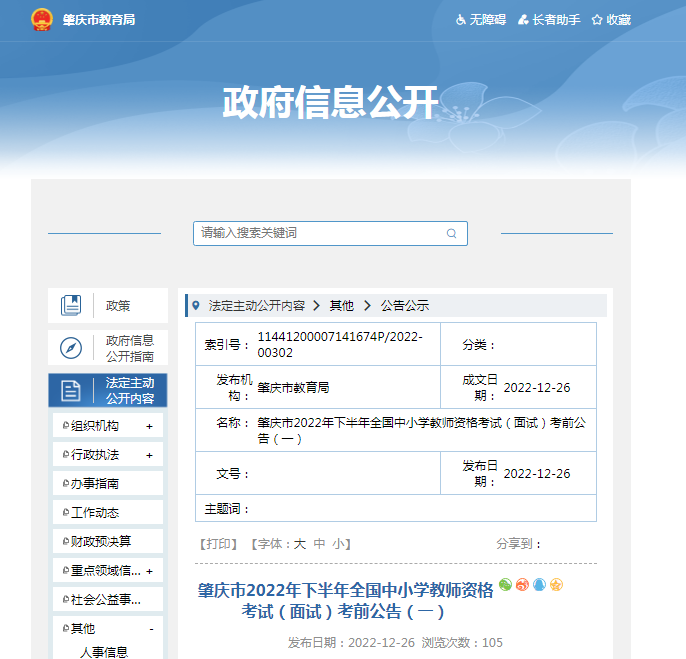Click the compass icon for 政府信息公开指南
This screenshot has width=686, height=659.
pos(71,348)
